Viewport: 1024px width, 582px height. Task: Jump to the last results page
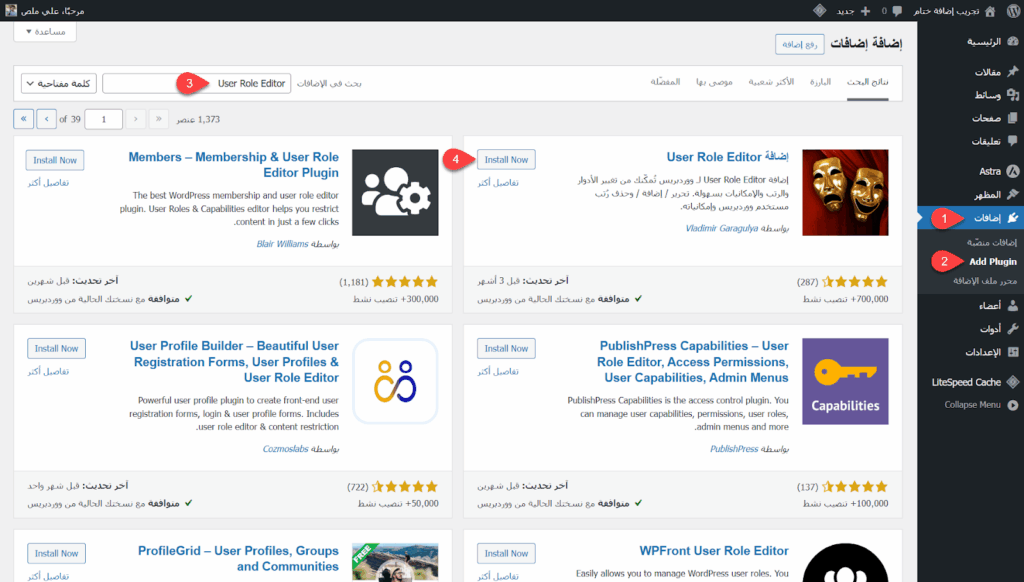click(x=24, y=119)
